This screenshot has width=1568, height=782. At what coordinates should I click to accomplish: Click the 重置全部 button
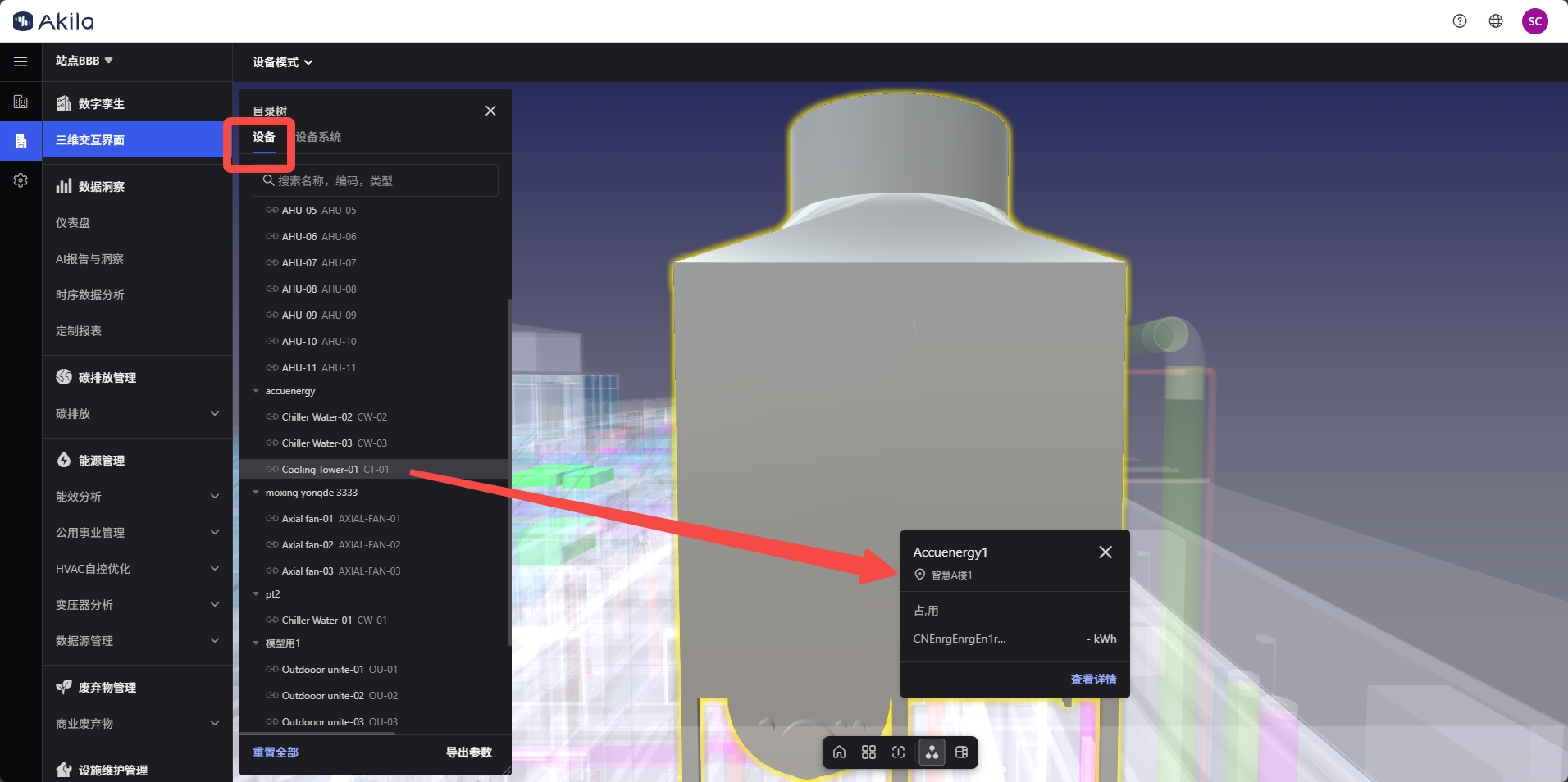(x=276, y=752)
